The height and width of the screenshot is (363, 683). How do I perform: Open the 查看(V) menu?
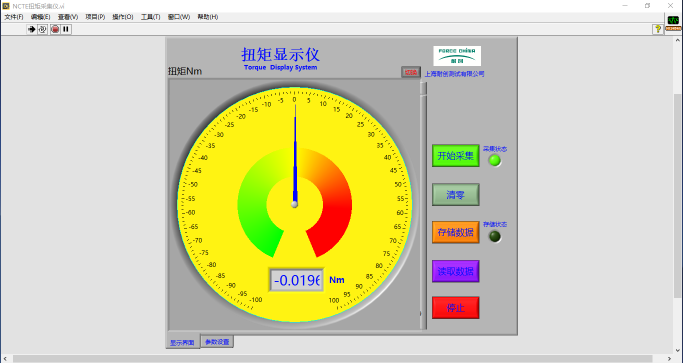68,17
